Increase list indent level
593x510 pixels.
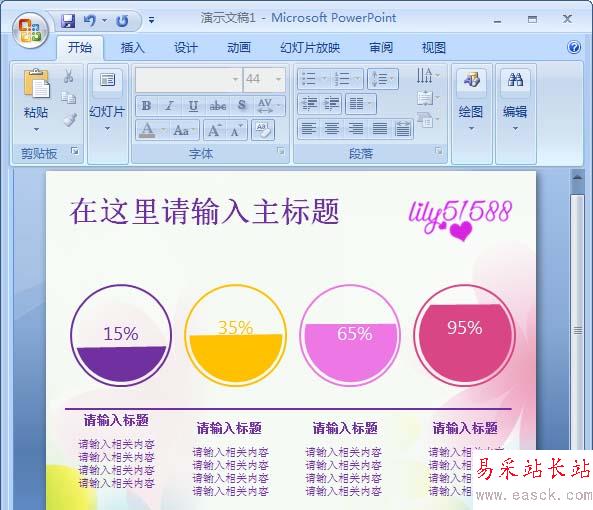click(x=331, y=104)
